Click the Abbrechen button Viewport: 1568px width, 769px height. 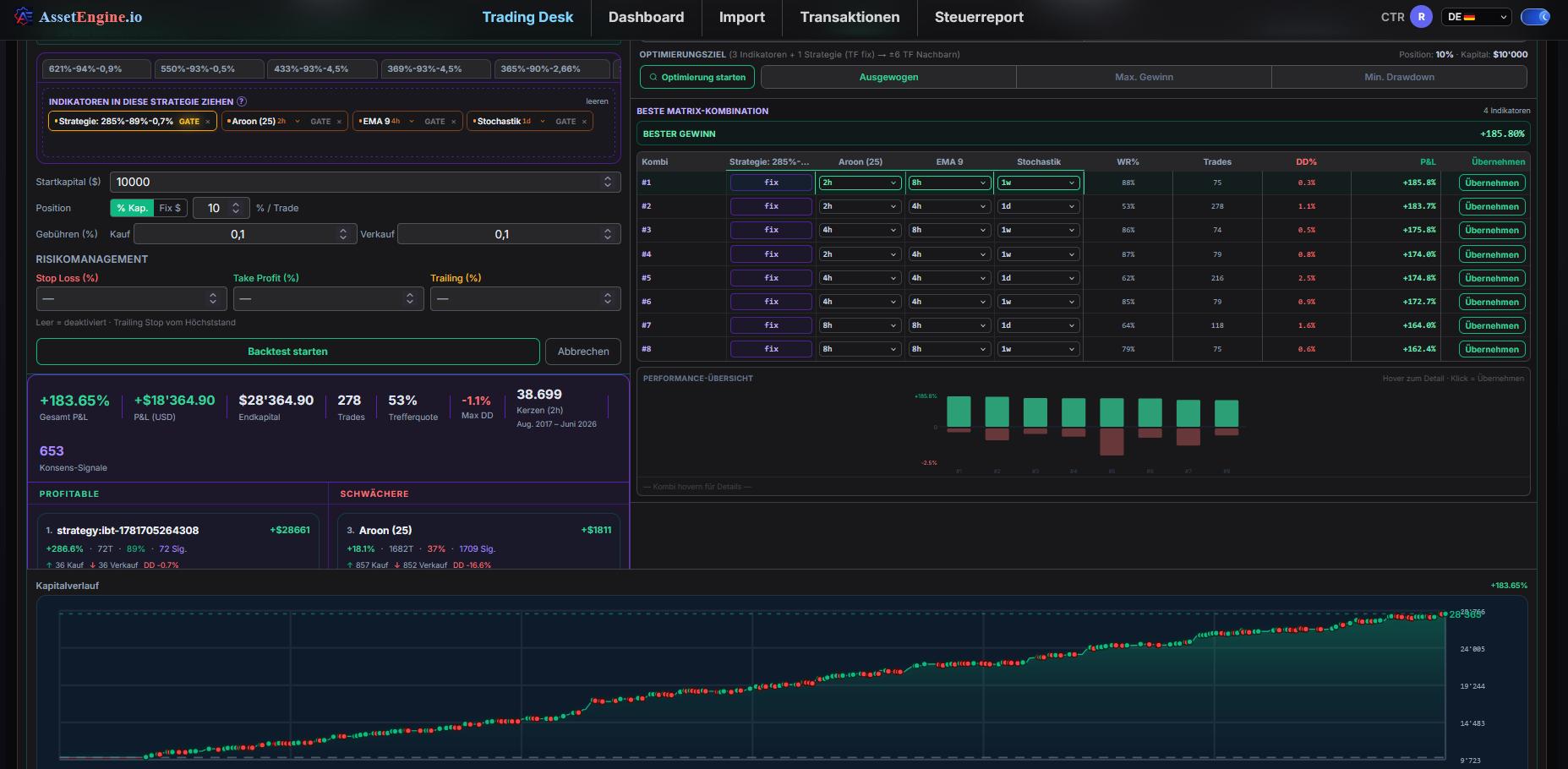[x=583, y=352]
